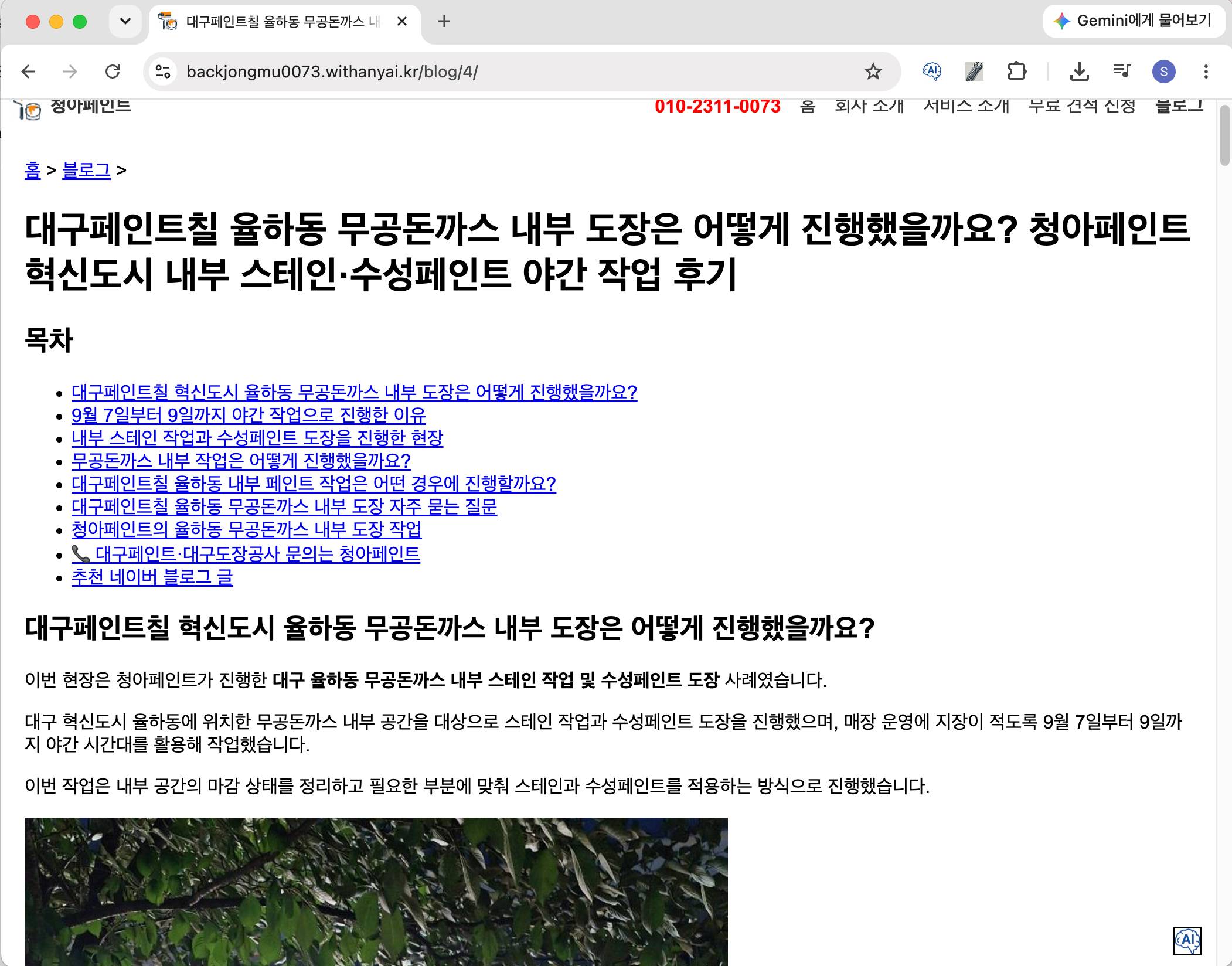Open 블로그 in the top navigation
Image resolution: width=1232 pixels, height=966 pixels.
1179,106
